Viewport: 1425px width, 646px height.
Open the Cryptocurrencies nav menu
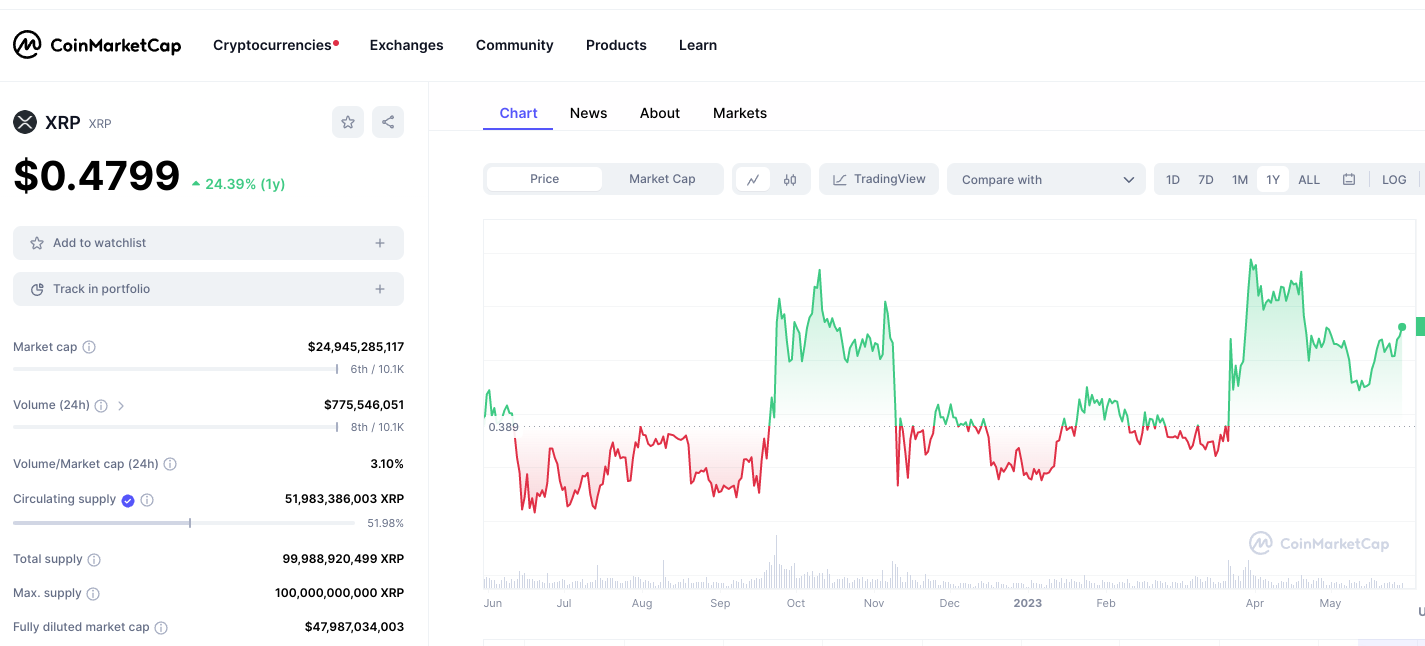click(272, 45)
